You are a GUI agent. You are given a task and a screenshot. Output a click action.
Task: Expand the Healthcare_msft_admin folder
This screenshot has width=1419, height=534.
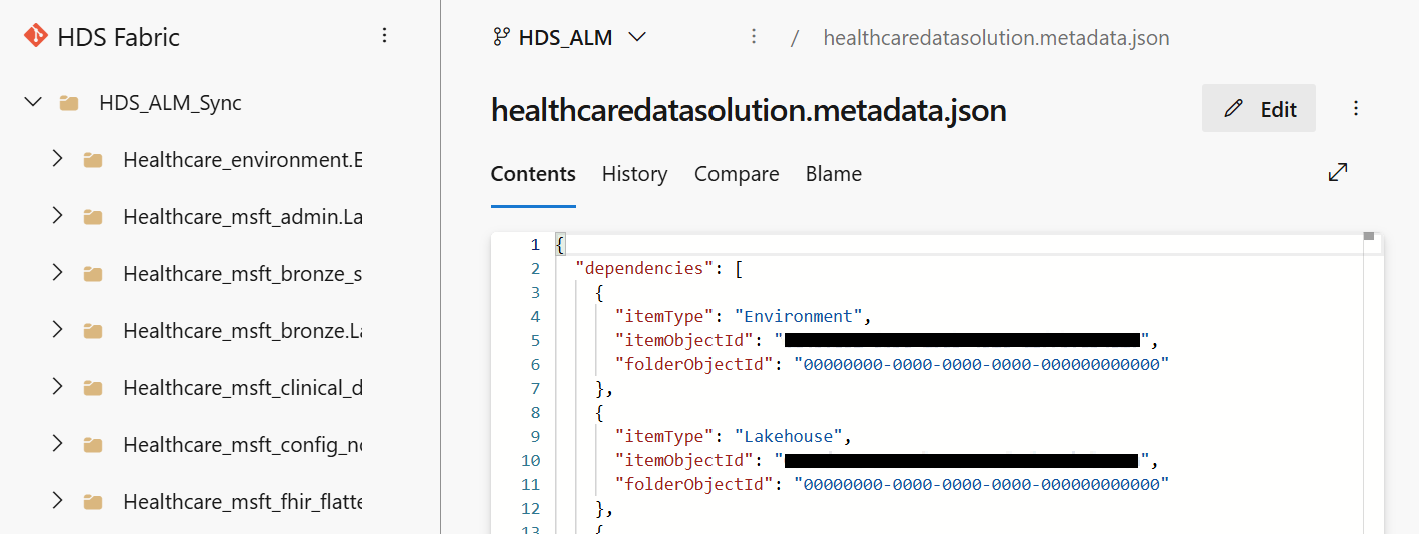pos(57,216)
